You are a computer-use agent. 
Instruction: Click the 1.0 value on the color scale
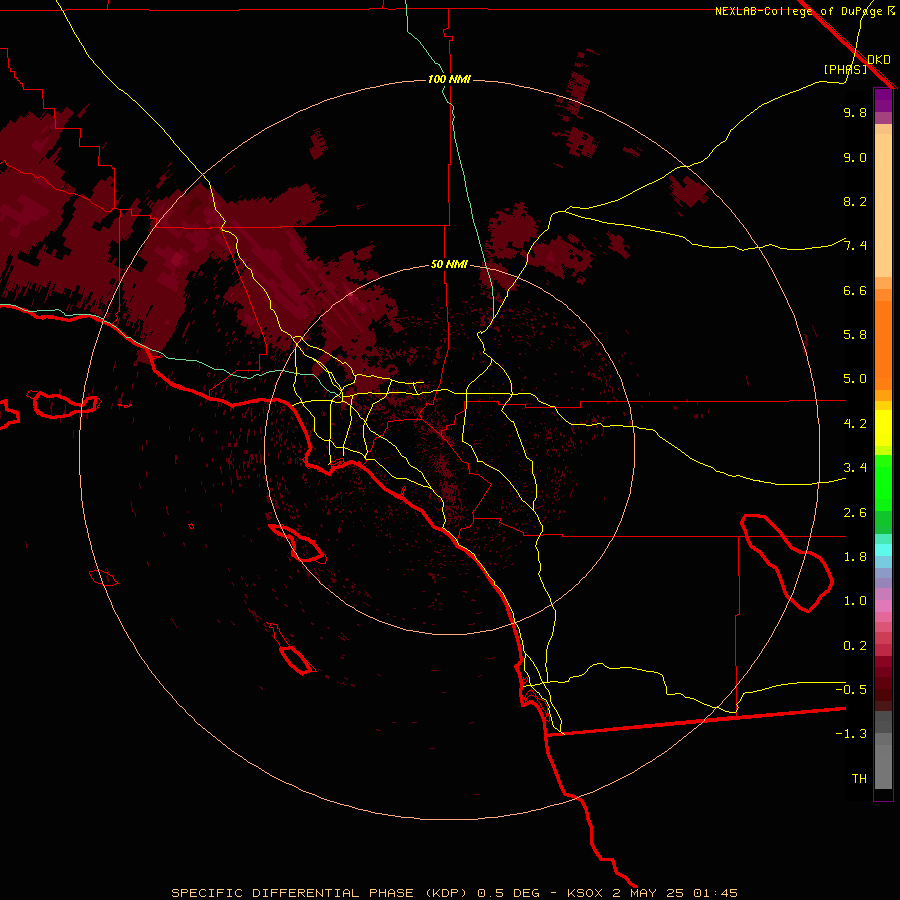coord(855,601)
